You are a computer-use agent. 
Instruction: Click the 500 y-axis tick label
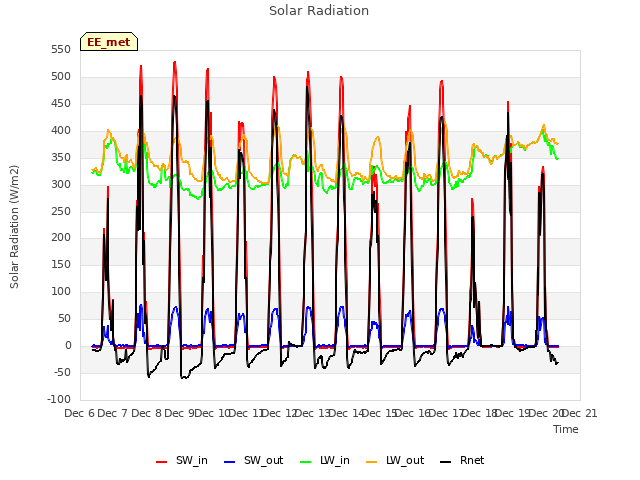[x=61, y=77]
